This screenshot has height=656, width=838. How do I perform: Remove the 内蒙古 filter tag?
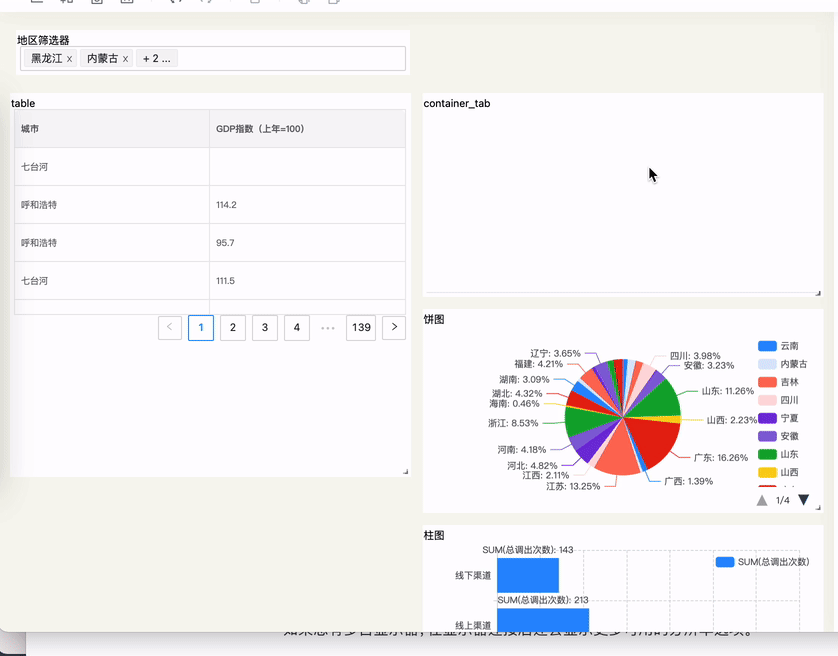(x=126, y=58)
